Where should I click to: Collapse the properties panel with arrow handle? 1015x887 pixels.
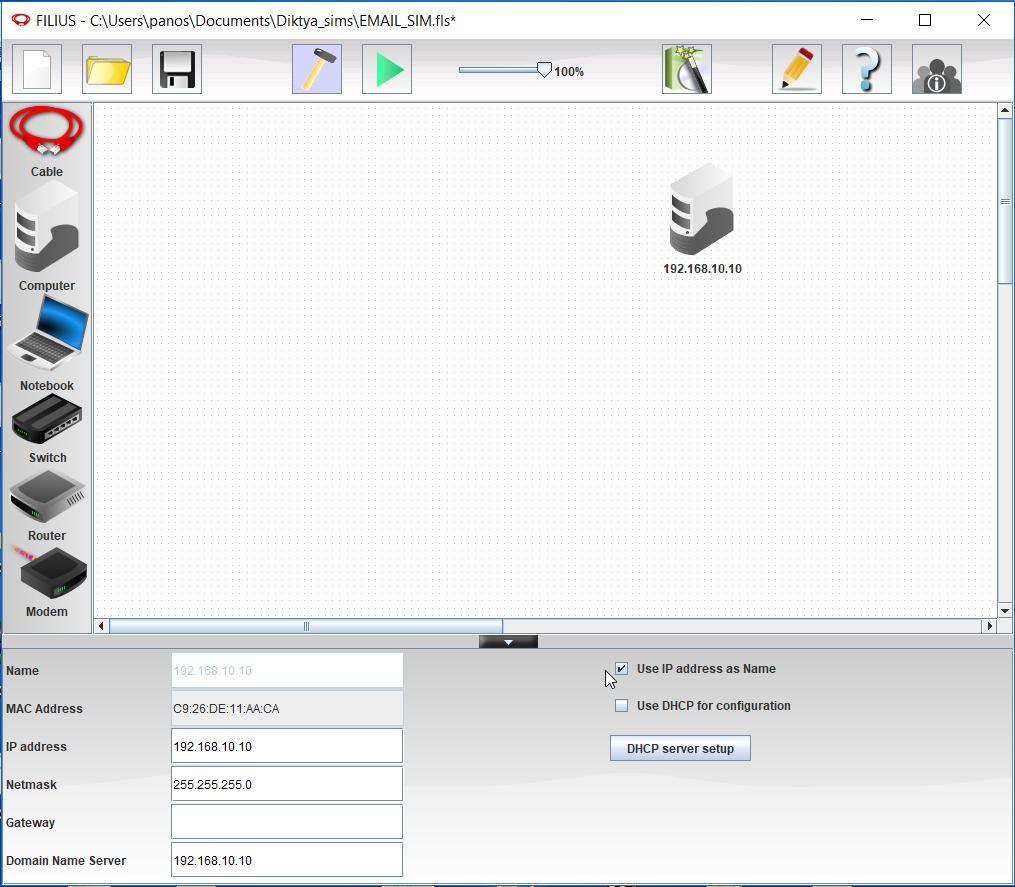pyautogui.click(x=508, y=642)
